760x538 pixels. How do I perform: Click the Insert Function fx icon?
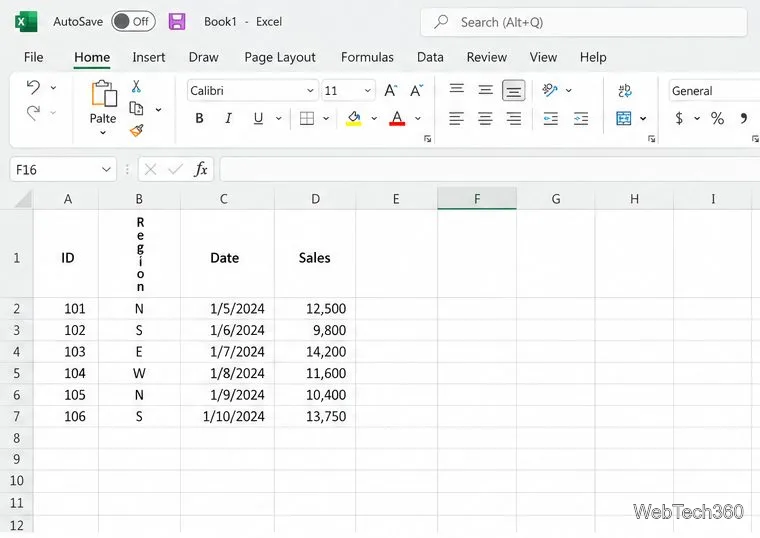(x=201, y=169)
